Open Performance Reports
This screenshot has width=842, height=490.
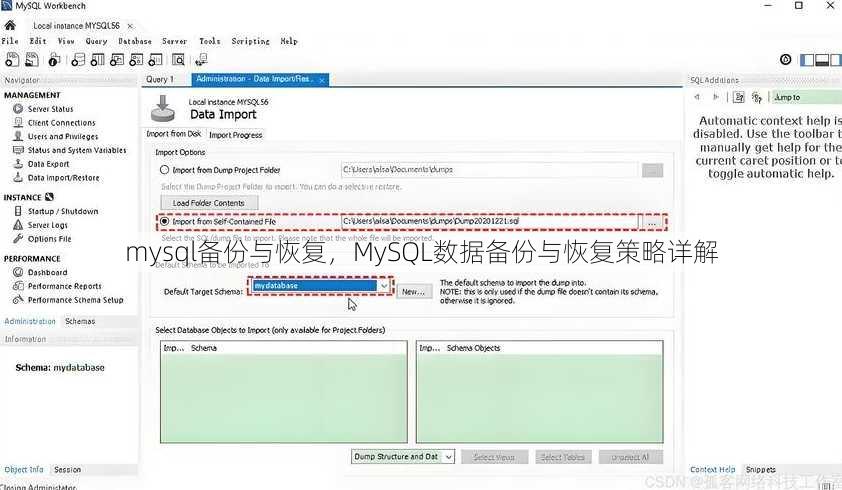coord(64,286)
